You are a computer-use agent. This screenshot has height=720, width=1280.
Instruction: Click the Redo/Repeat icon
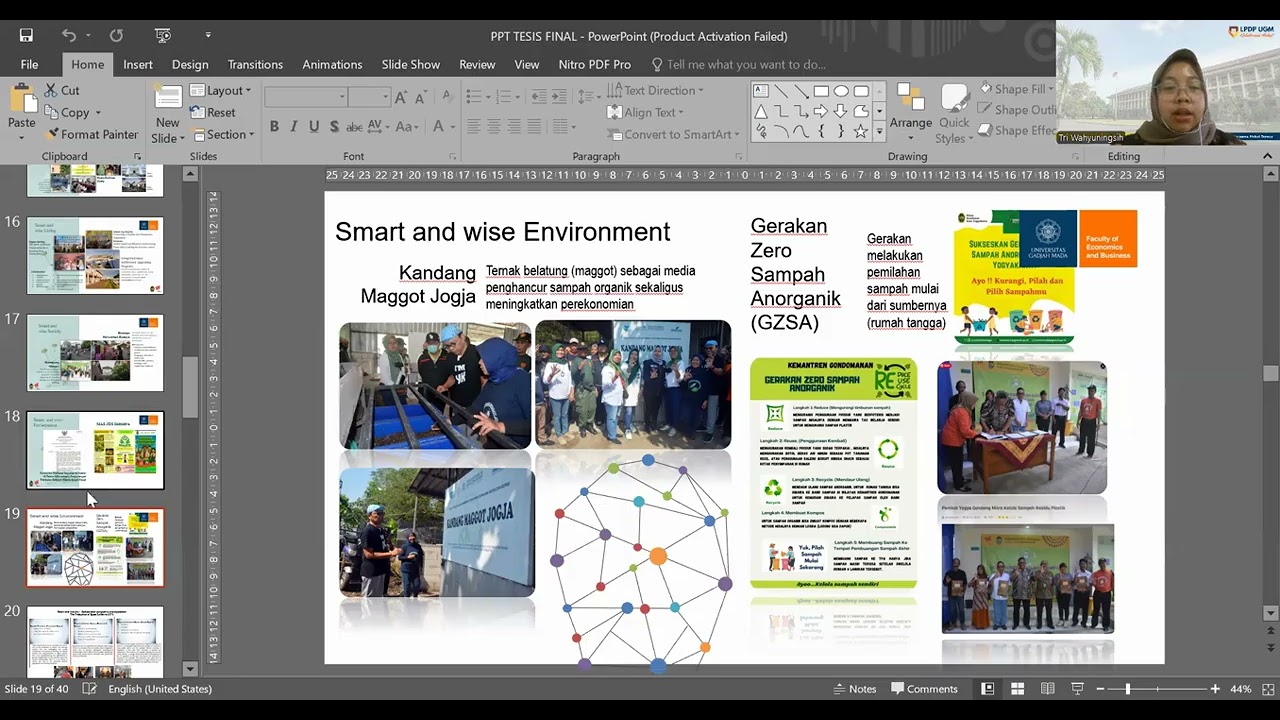pyautogui.click(x=116, y=35)
